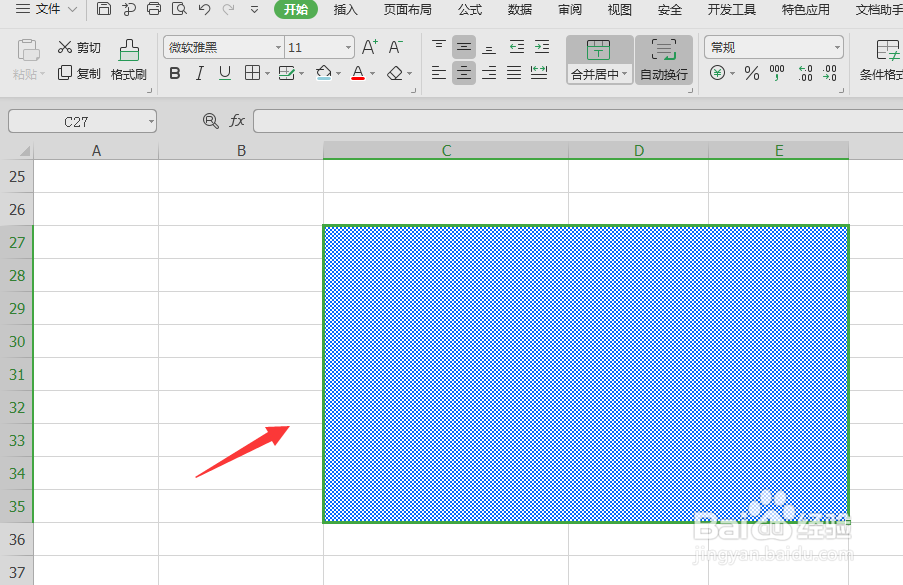Image resolution: width=903 pixels, height=585 pixels.
Task: Align text left
Action: 439,73
